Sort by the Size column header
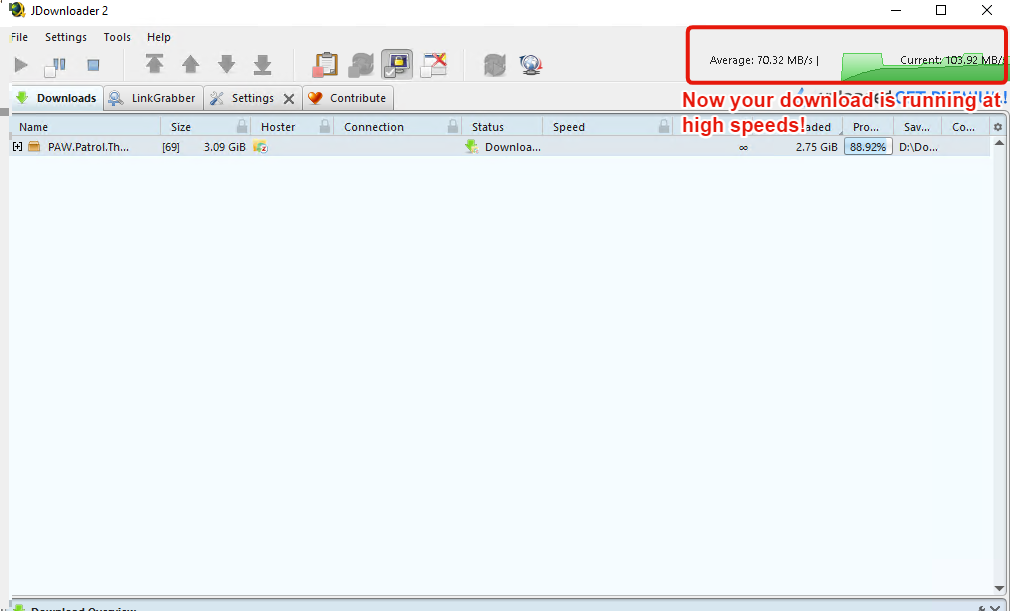 (x=180, y=127)
